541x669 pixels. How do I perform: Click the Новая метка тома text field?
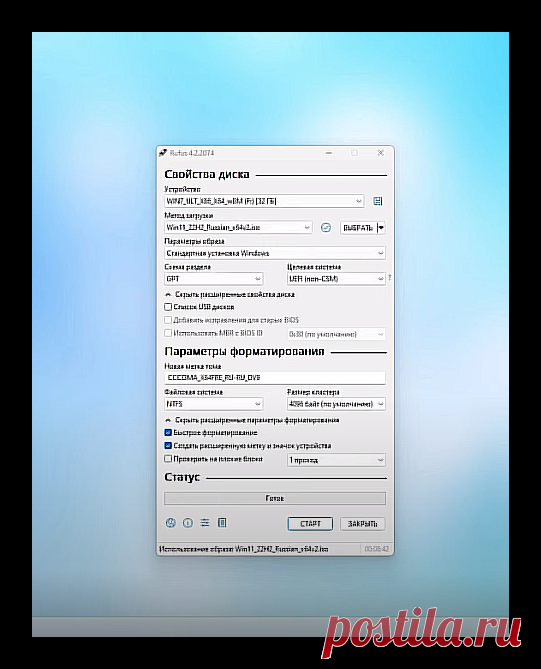point(275,378)
